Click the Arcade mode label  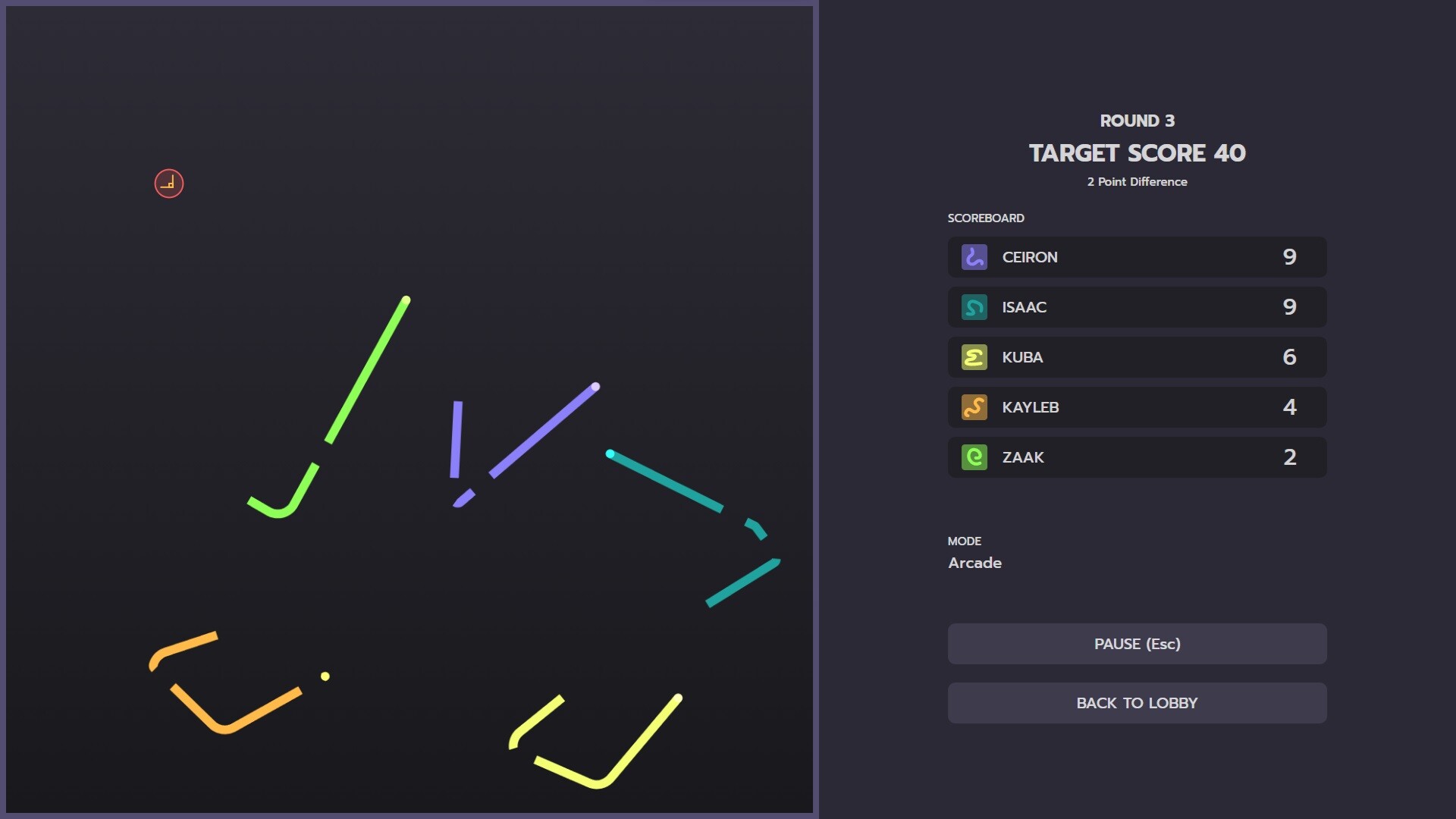[x=974, y=563]
